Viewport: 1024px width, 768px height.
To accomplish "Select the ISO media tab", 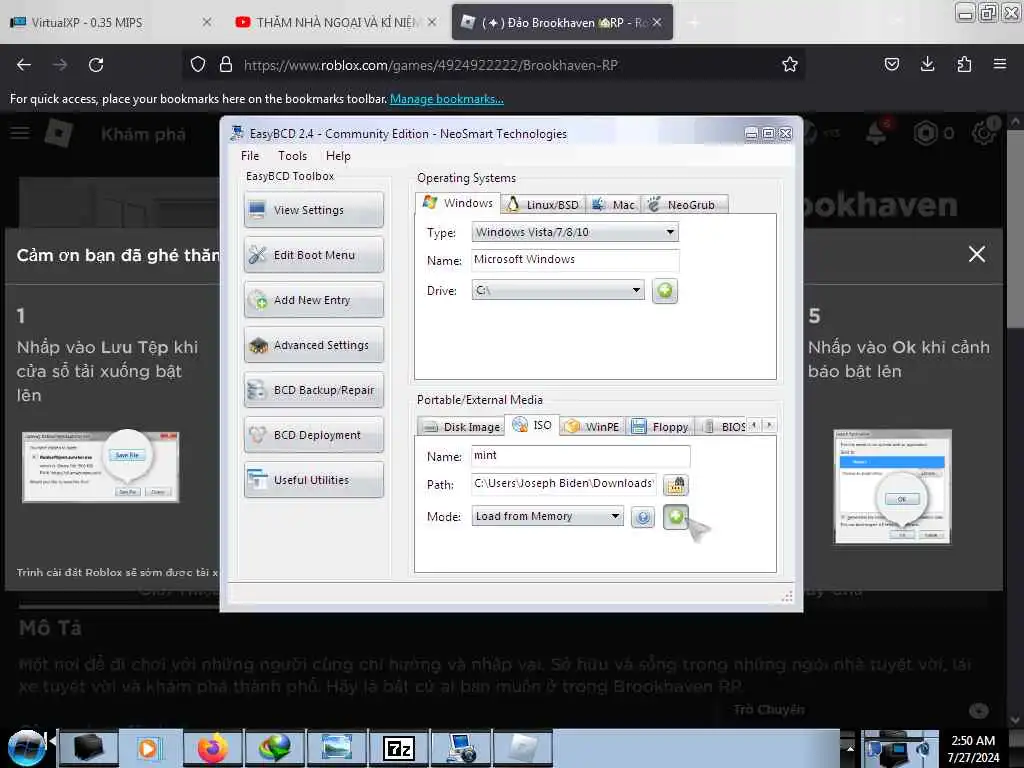I will pyautogui.click(x=532, y=425).
